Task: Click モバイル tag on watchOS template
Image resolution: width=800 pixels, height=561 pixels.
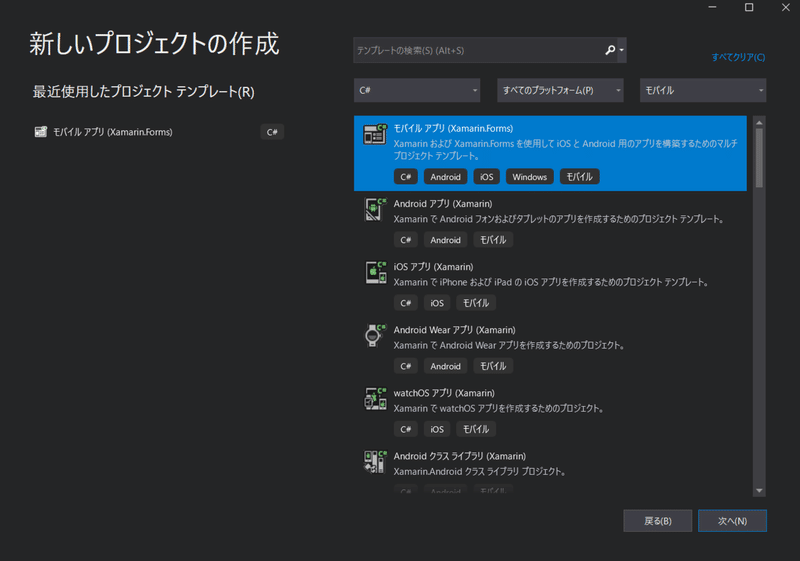Action: click(476, 429)
